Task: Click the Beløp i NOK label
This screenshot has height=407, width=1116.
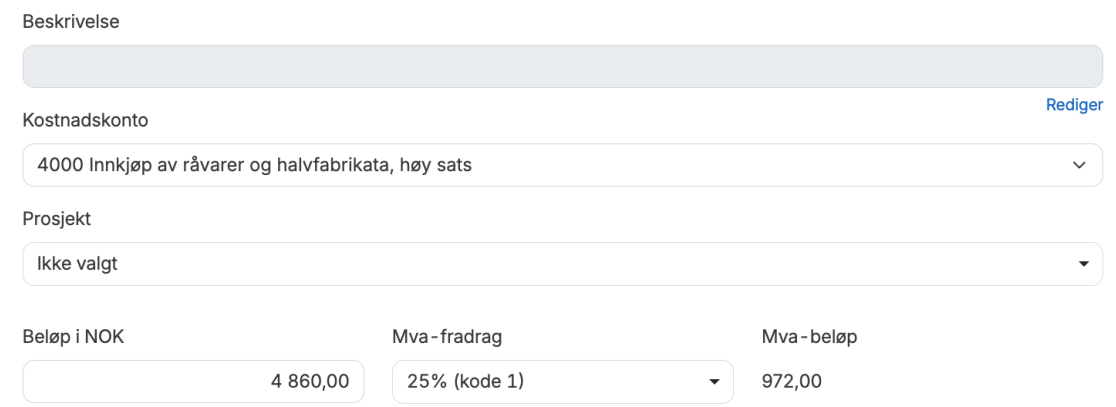Action: click(74, 336)
